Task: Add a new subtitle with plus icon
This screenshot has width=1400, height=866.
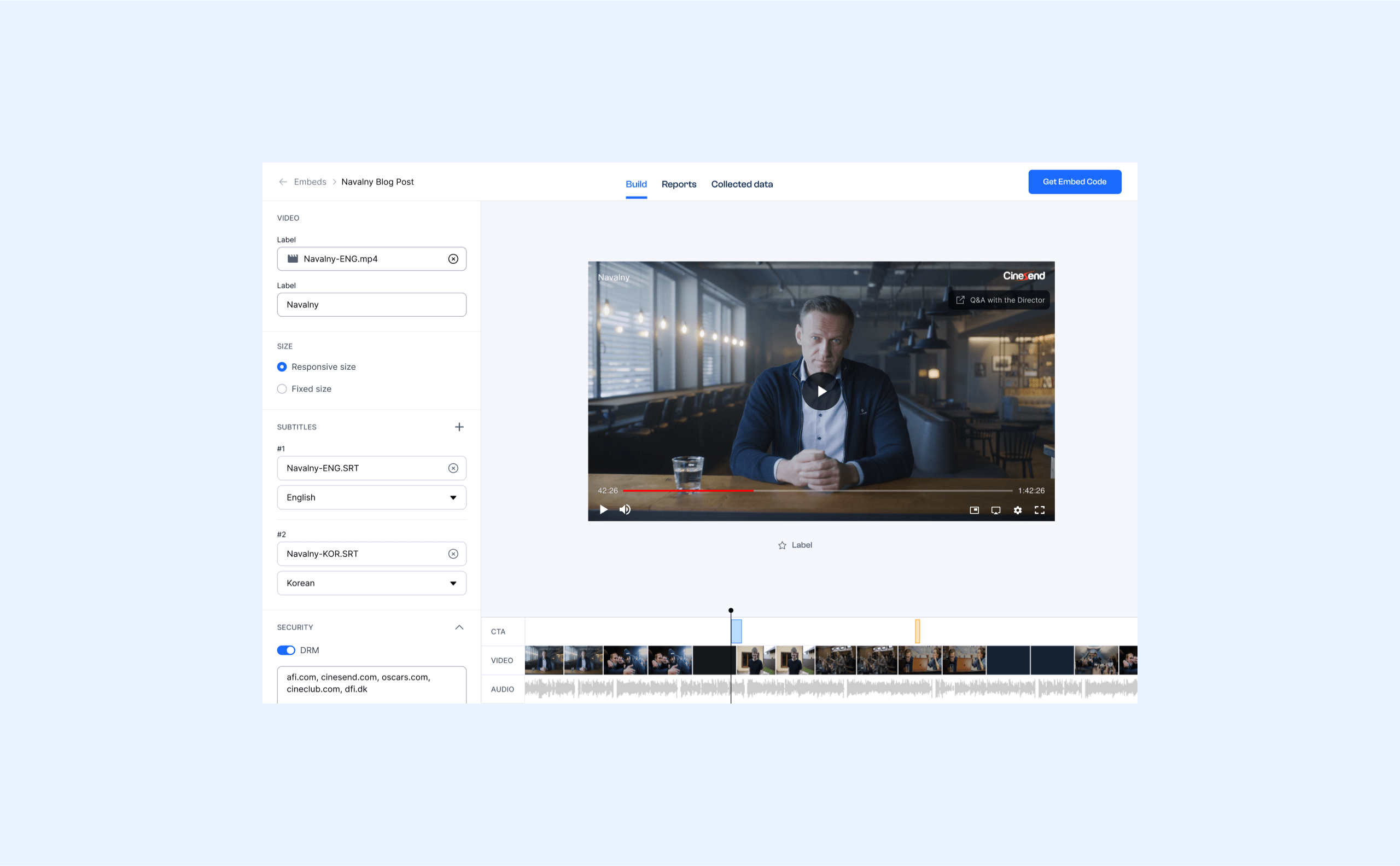Action: click(x=459, y=427)
